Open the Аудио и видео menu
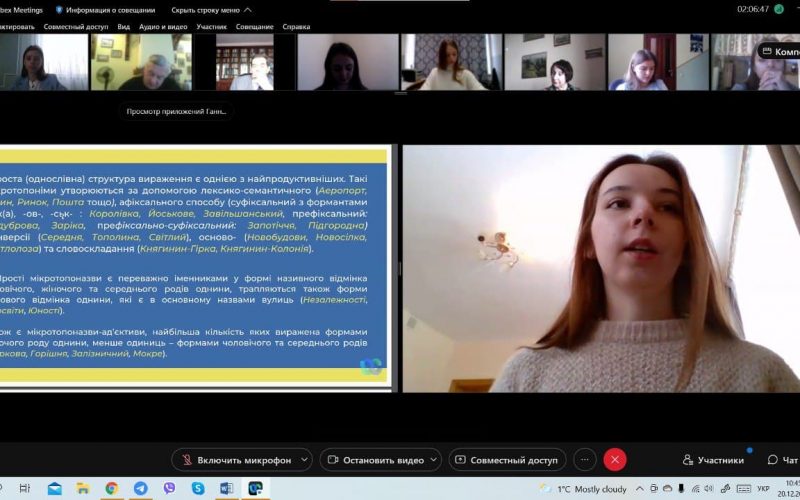Viewport: 800px width, 500px height. click(161, 27)
